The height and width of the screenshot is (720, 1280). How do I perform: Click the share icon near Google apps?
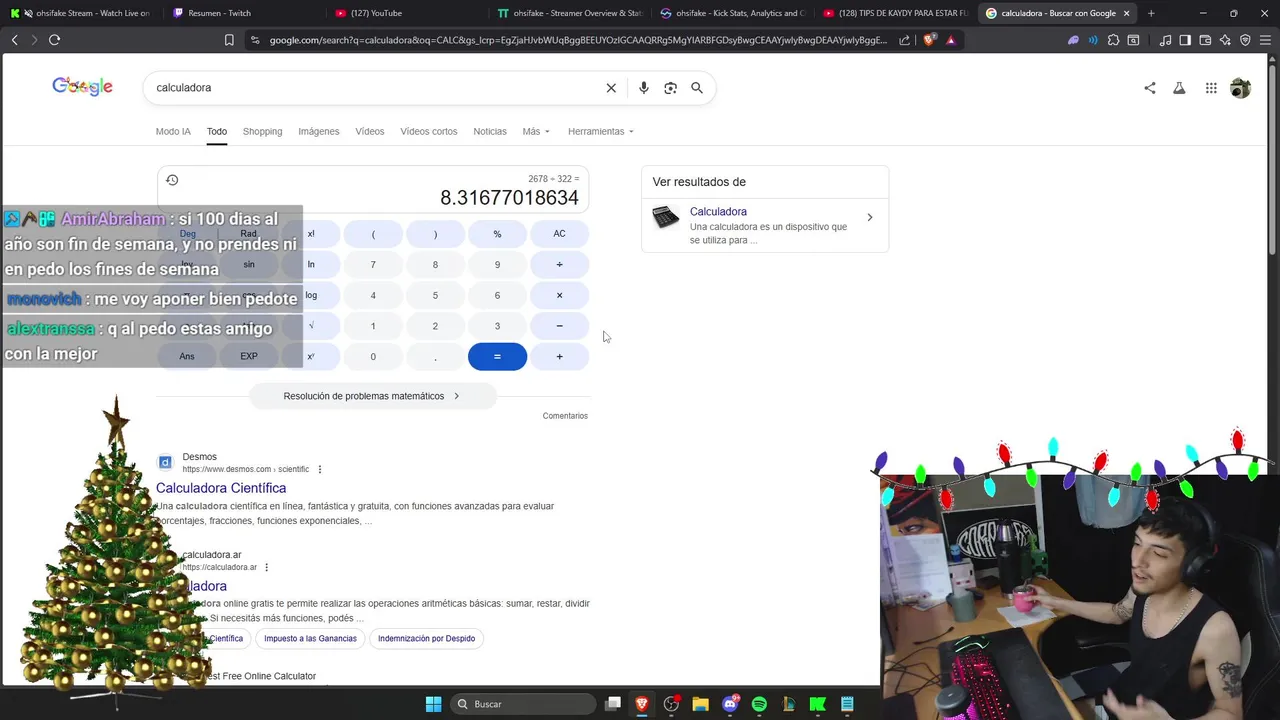[x=1150, y=88]
